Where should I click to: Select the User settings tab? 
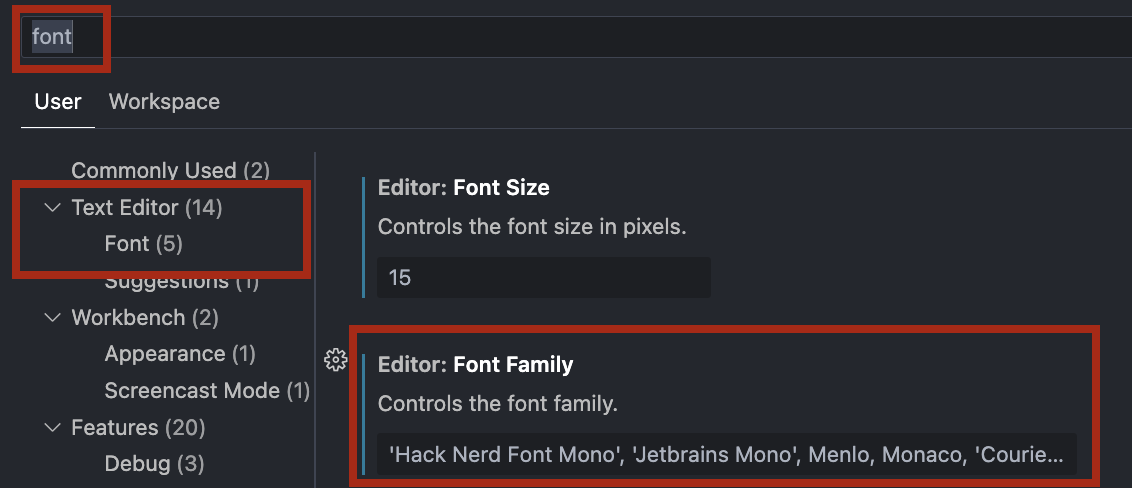pyautogui.click(x=58, y=102)
